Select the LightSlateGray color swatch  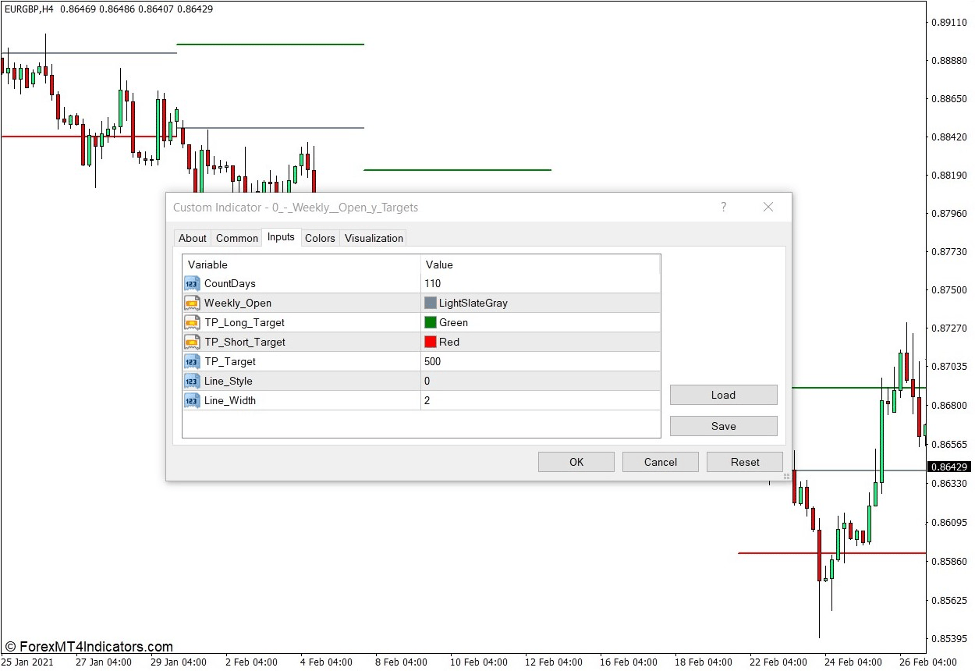tap(432, 303)
